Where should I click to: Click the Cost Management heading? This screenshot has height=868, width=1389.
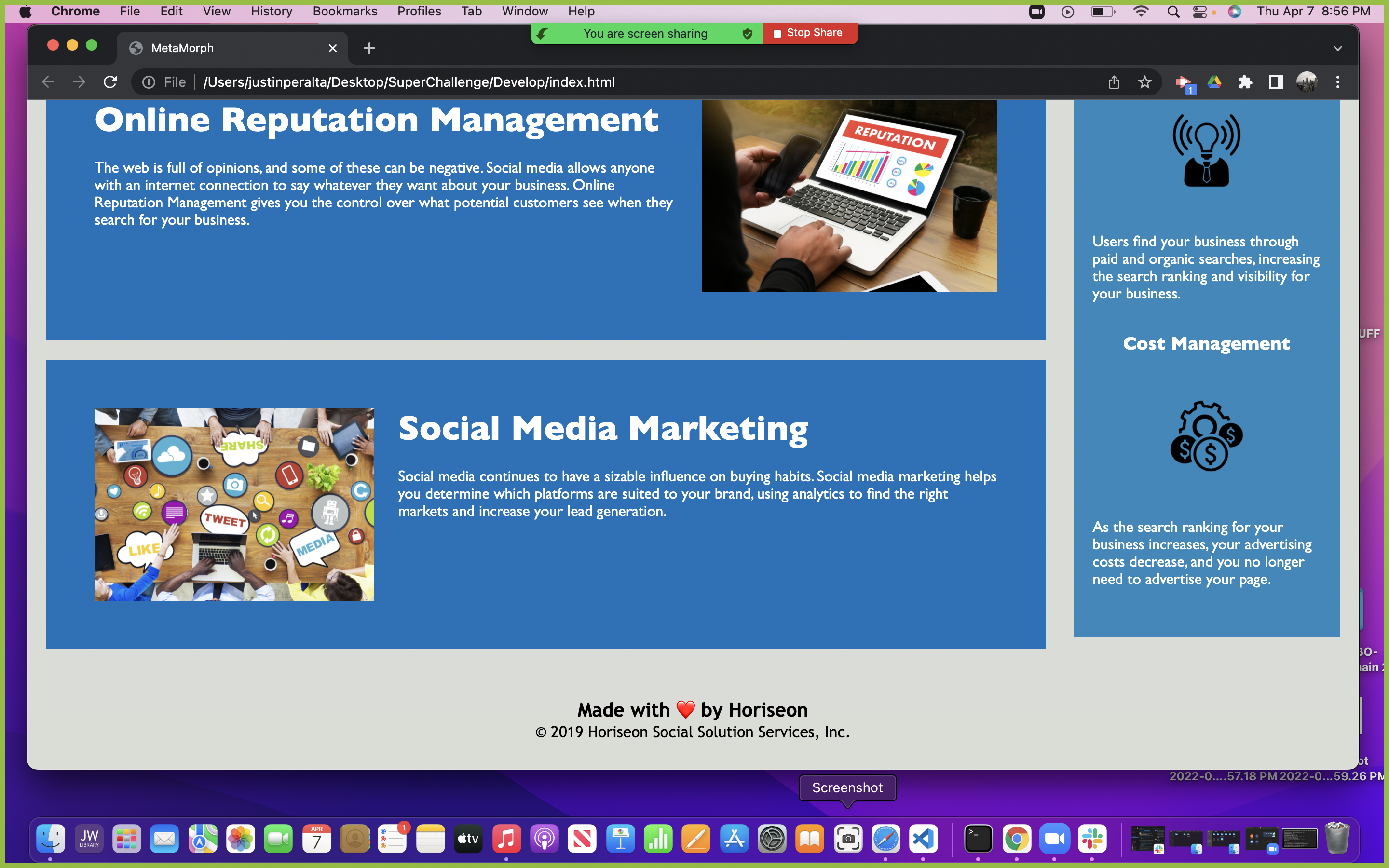[1206, 343]
